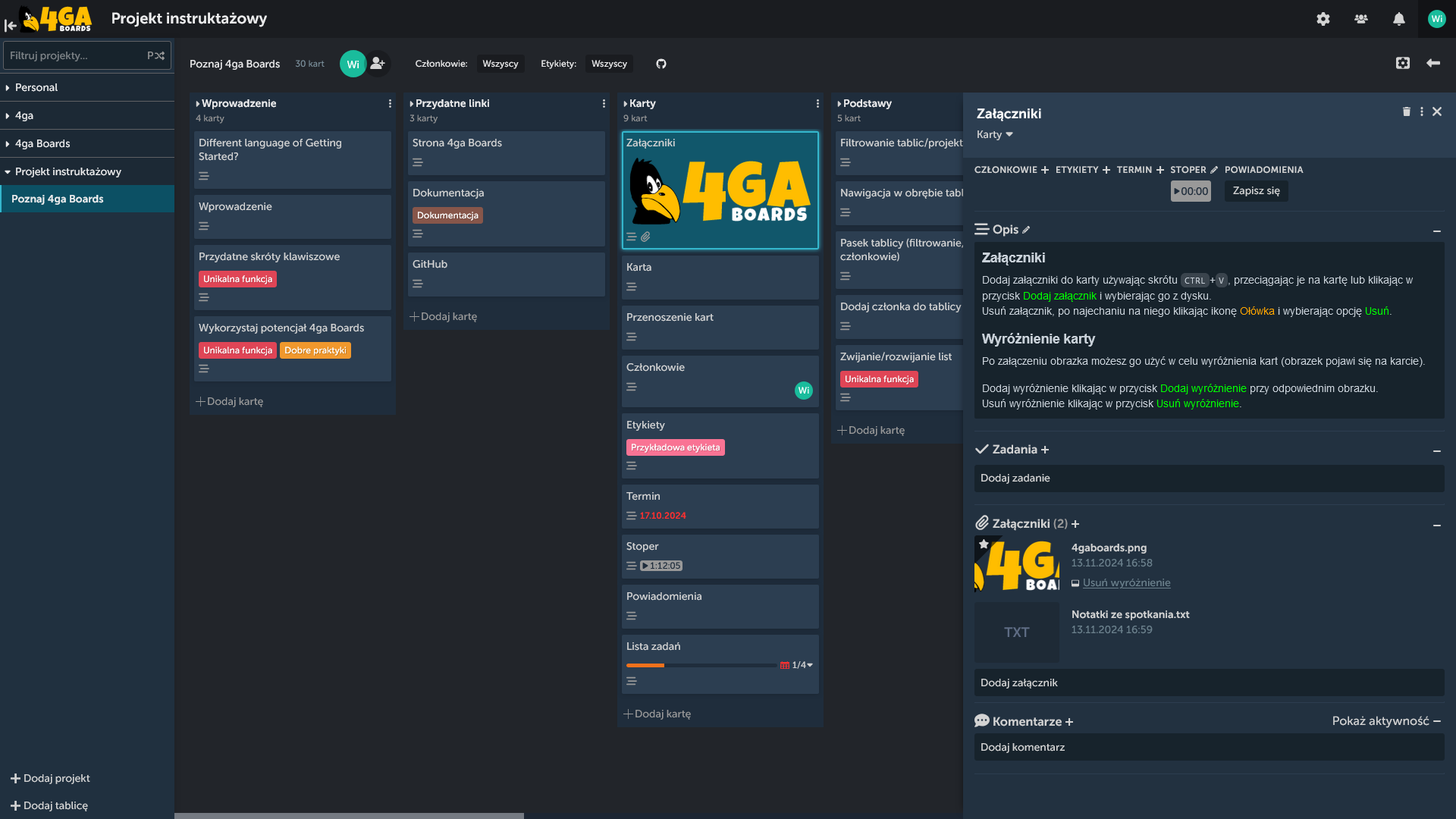Open the Etykiety filter Wszyscy dropdown
1456x819 pixels.
(609, 64)
